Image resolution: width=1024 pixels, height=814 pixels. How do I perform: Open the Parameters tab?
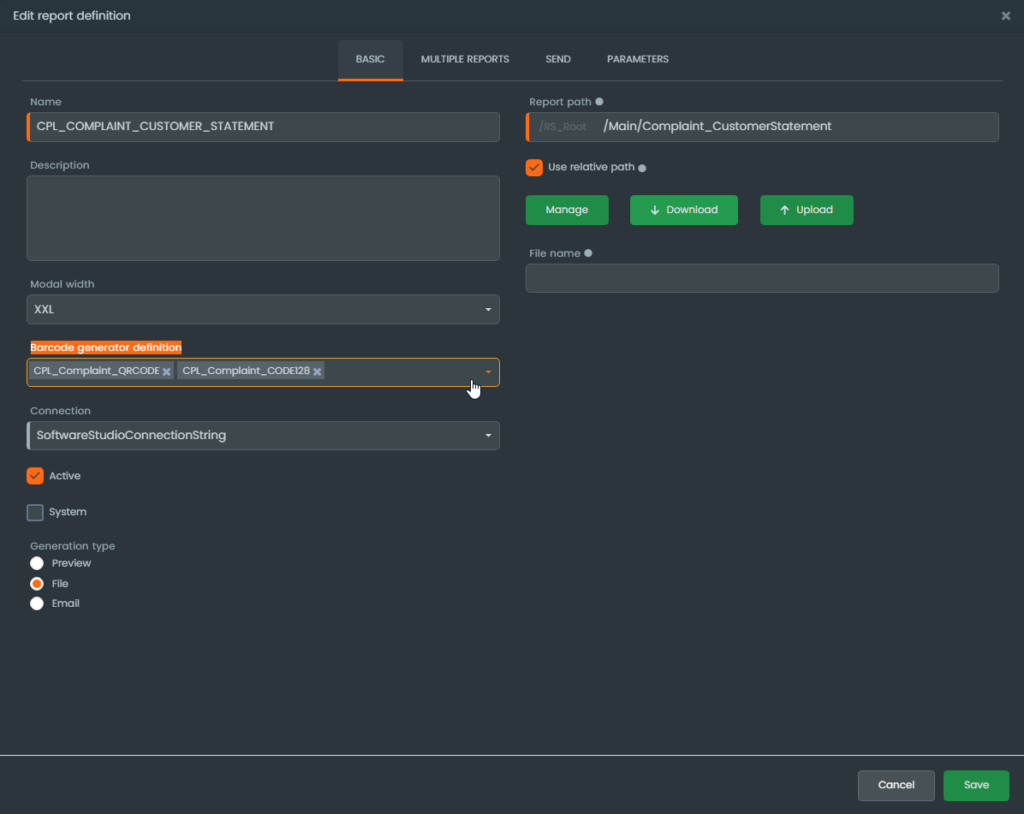[637, 60]
